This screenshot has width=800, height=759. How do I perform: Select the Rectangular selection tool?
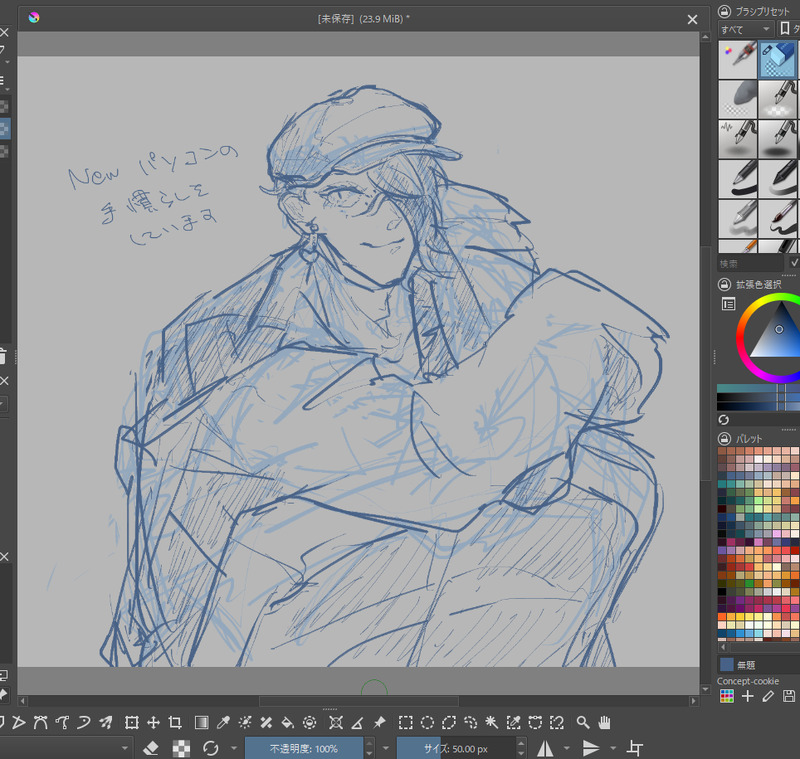[x=406, y=722]
